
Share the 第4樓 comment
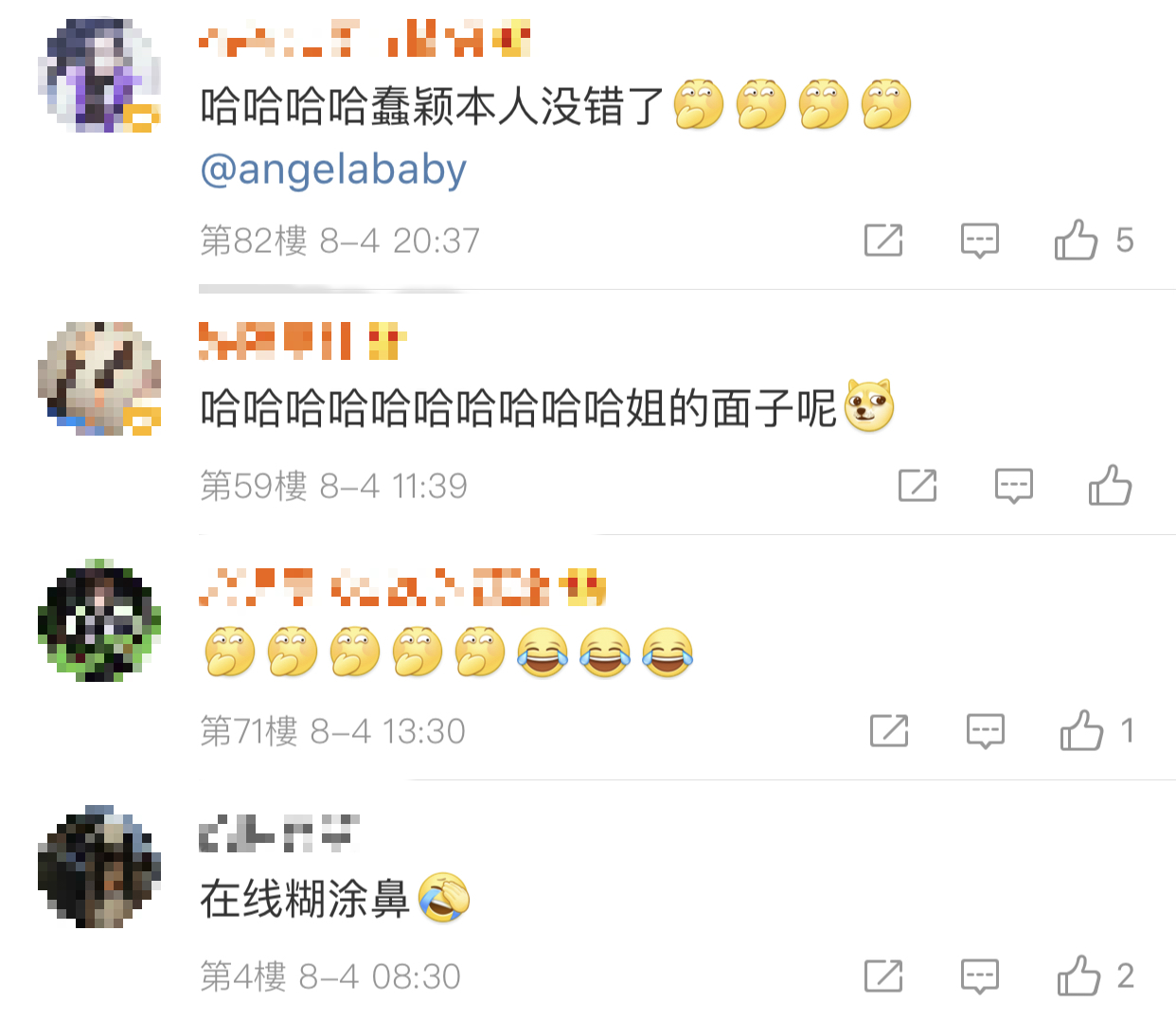[883, 975]
